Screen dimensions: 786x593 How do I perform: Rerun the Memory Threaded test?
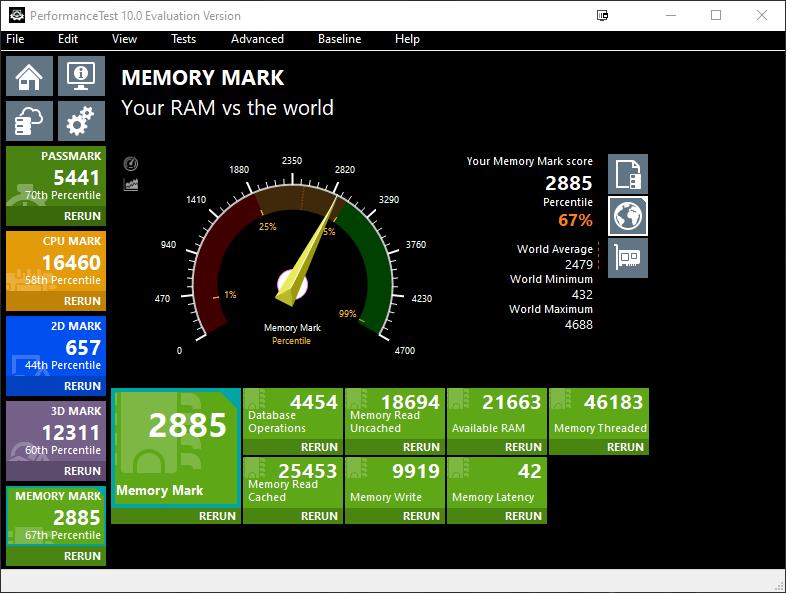coord(625,447)
